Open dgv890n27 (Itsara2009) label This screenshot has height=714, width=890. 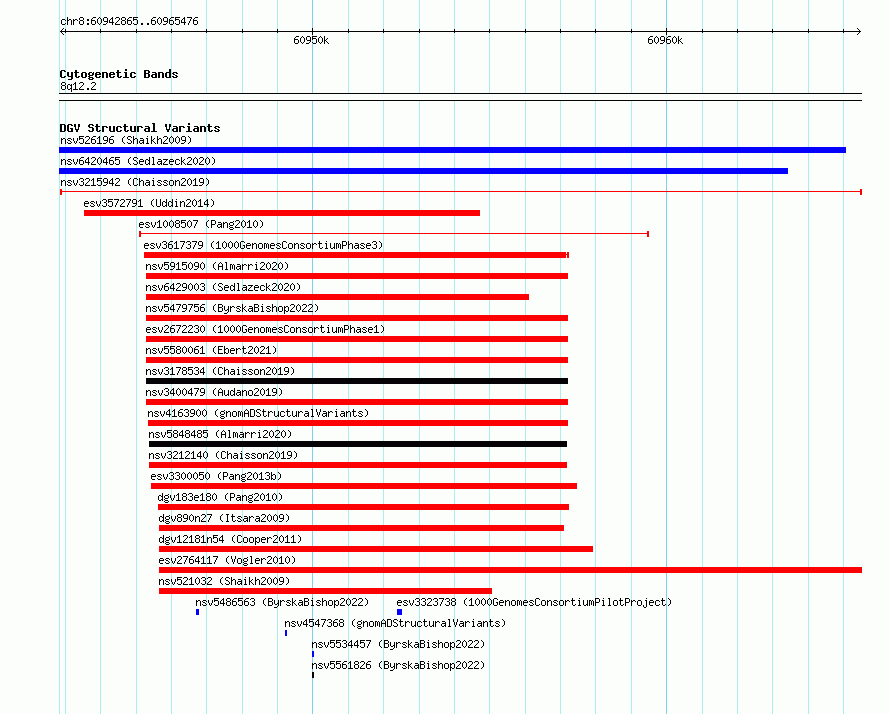[224, 518]
